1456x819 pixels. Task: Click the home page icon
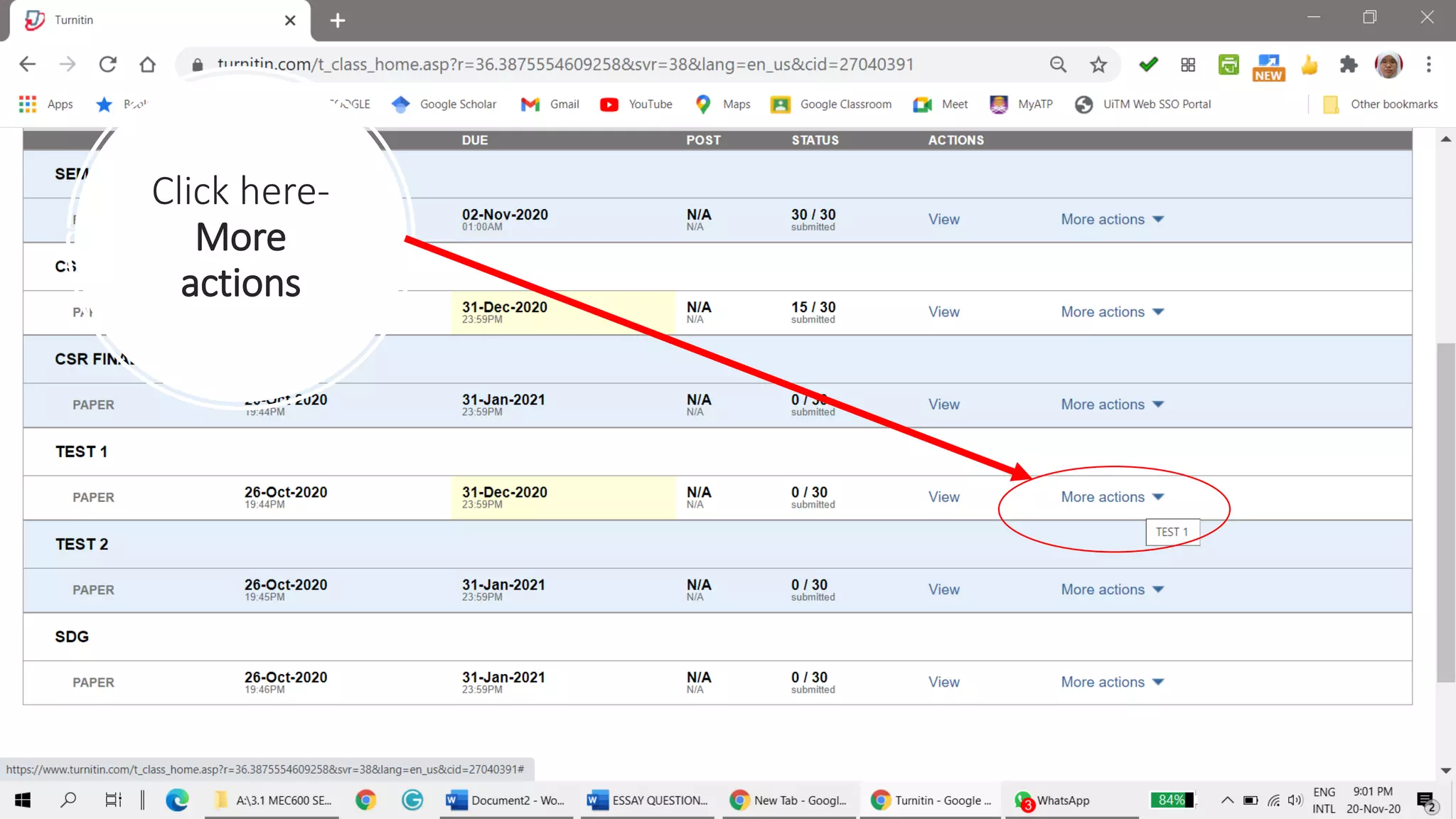click(x=147, y=65)
